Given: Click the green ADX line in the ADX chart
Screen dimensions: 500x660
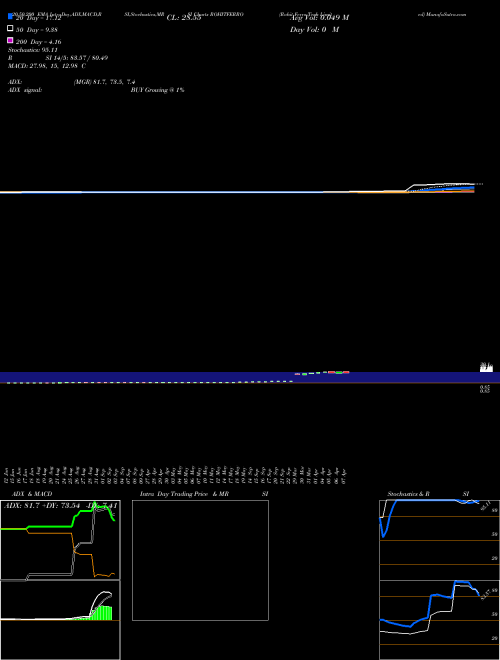Looking at the screenshot, I should pos(51,527).
